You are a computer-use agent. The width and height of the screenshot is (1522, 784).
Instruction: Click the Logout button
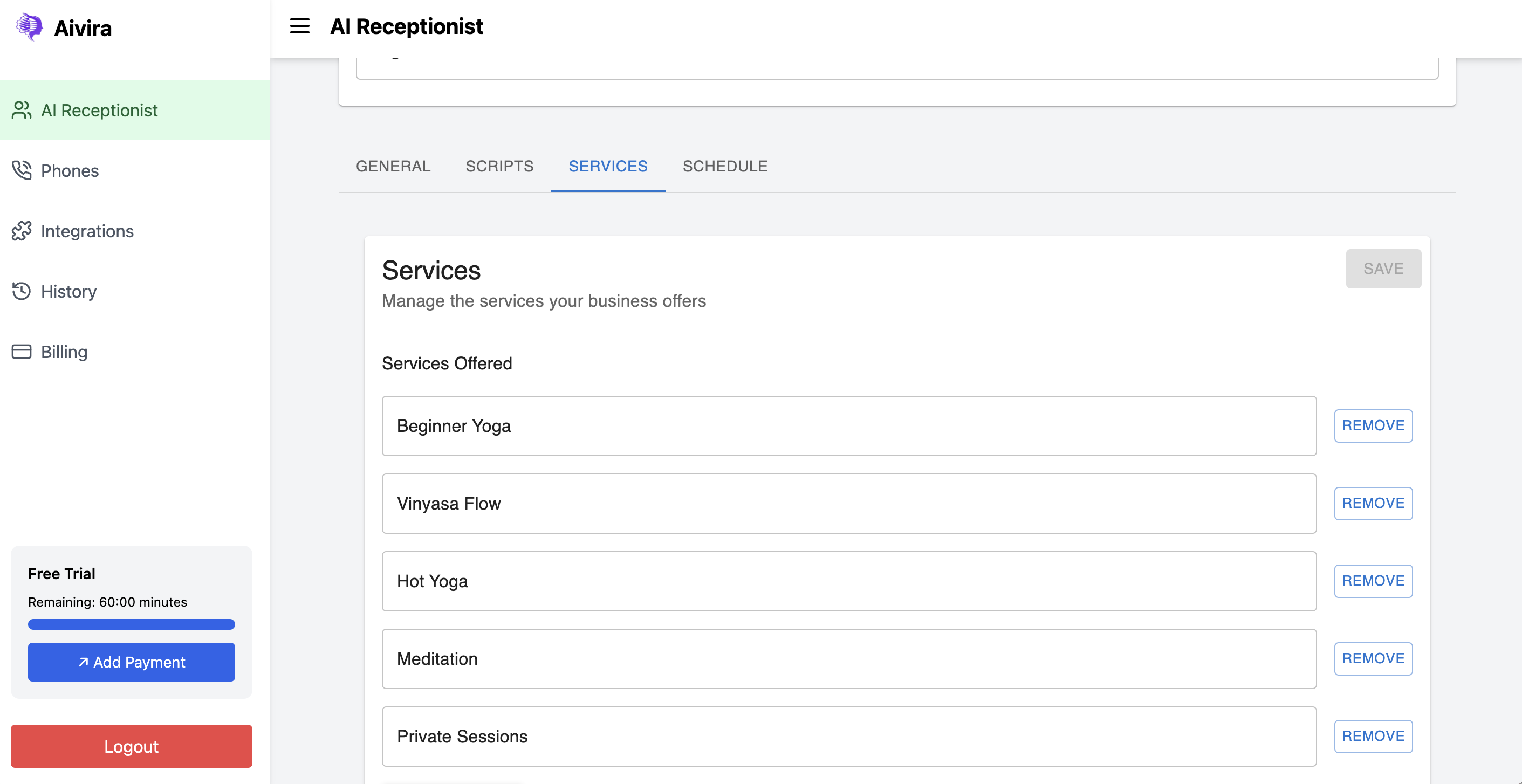(x=131, y=746)
